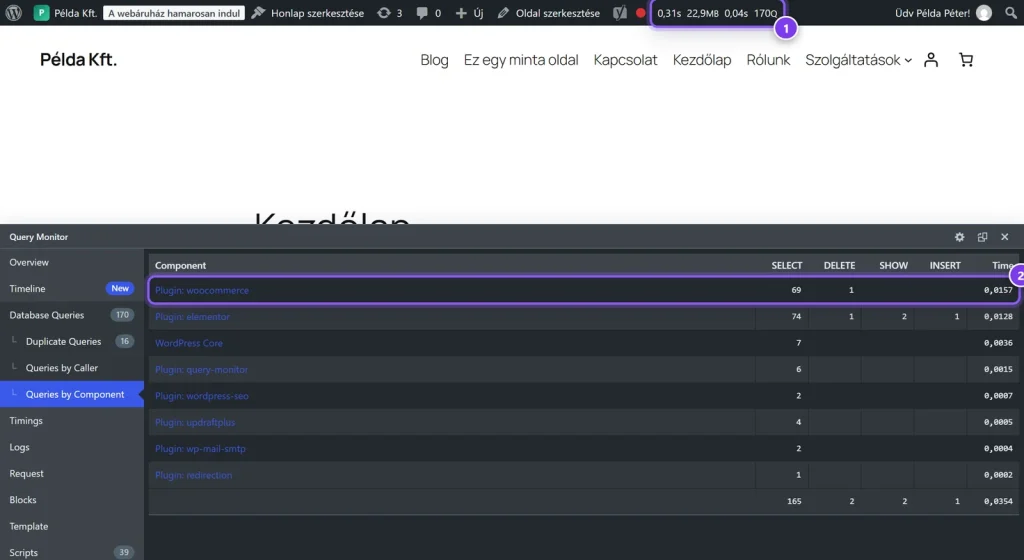Click the 'A webáruház hamarosan indul' notice
The height and width of the screenshot is (560, 1024).
pyautogui.click(x=174, y=13)
